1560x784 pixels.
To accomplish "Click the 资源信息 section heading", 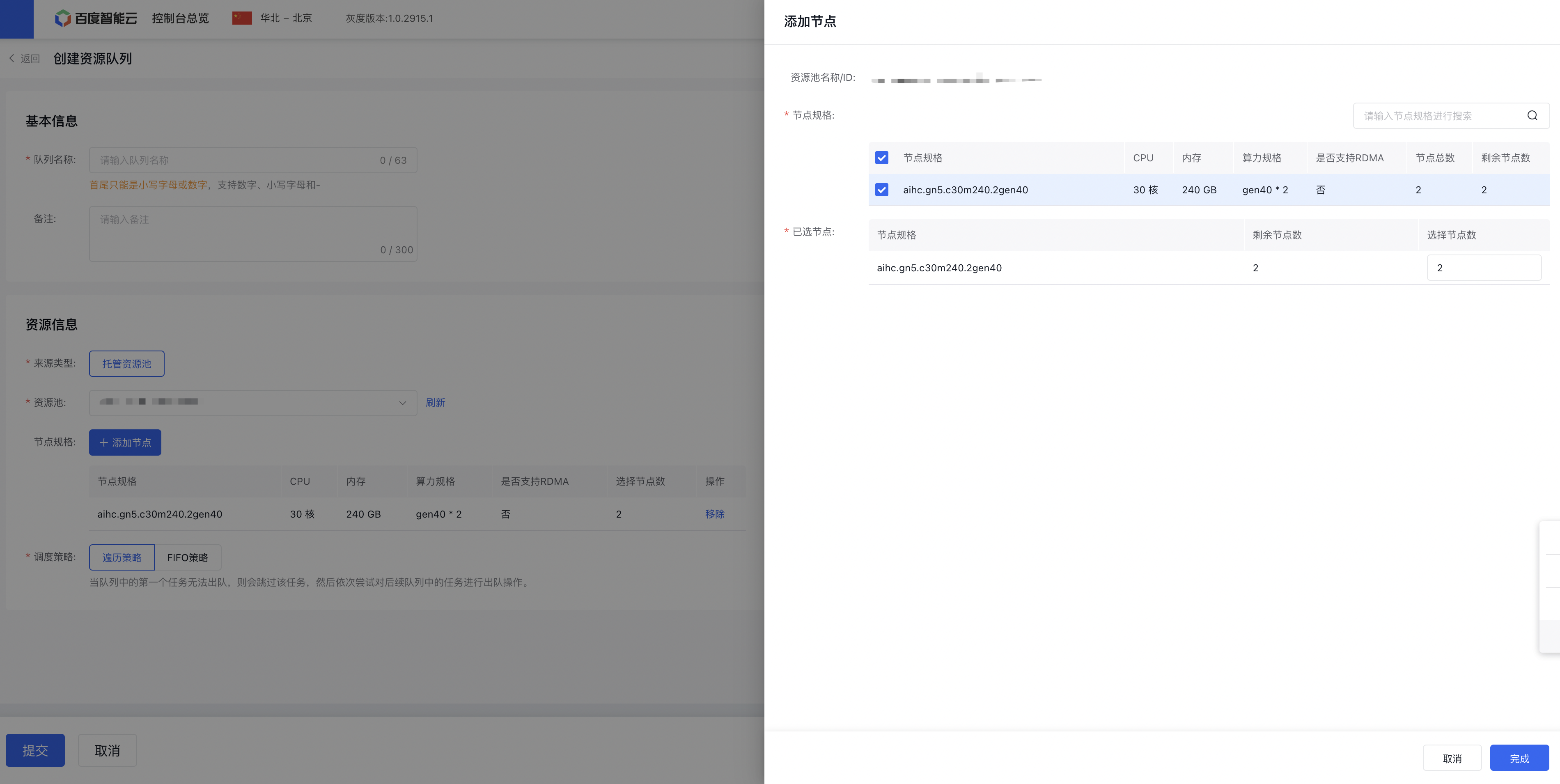I will 51,325.
